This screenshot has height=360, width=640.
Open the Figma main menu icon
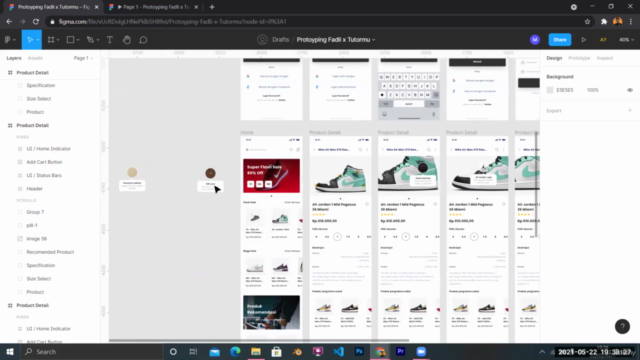point(7,40)
